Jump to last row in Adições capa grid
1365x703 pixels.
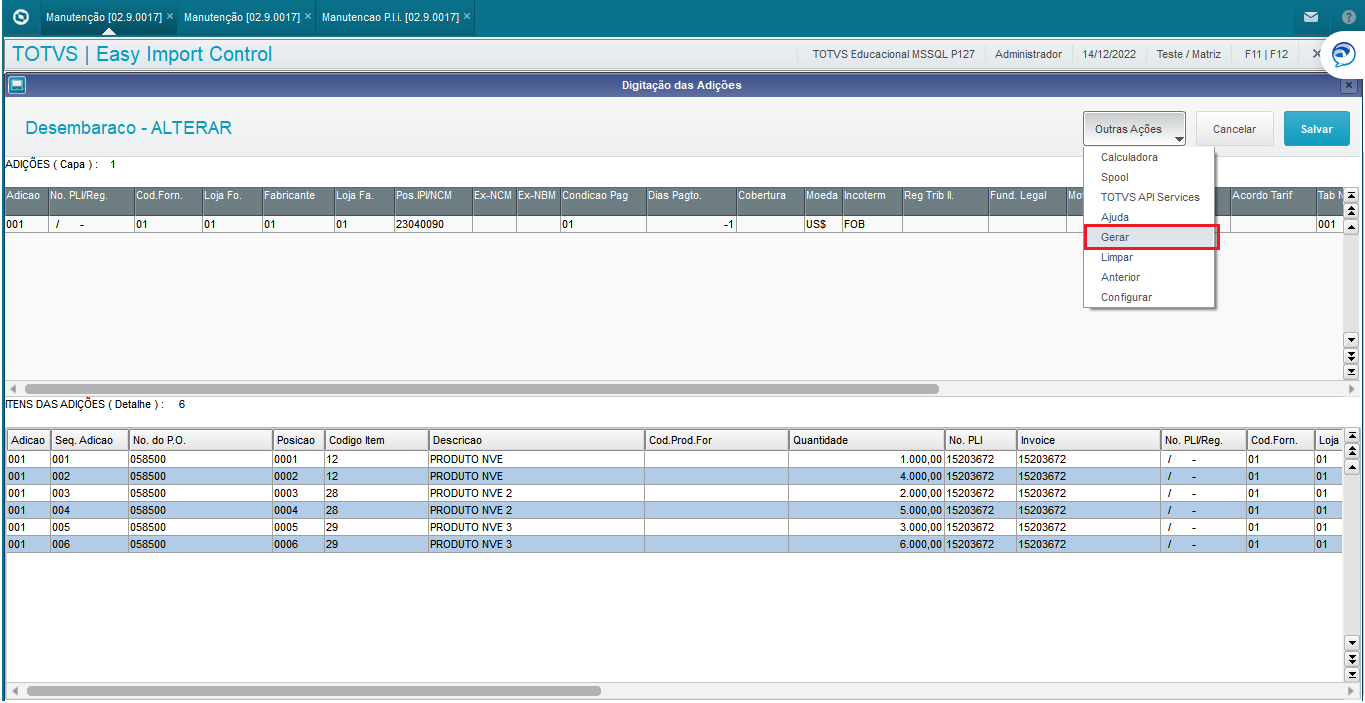[x=1351, y=372]
